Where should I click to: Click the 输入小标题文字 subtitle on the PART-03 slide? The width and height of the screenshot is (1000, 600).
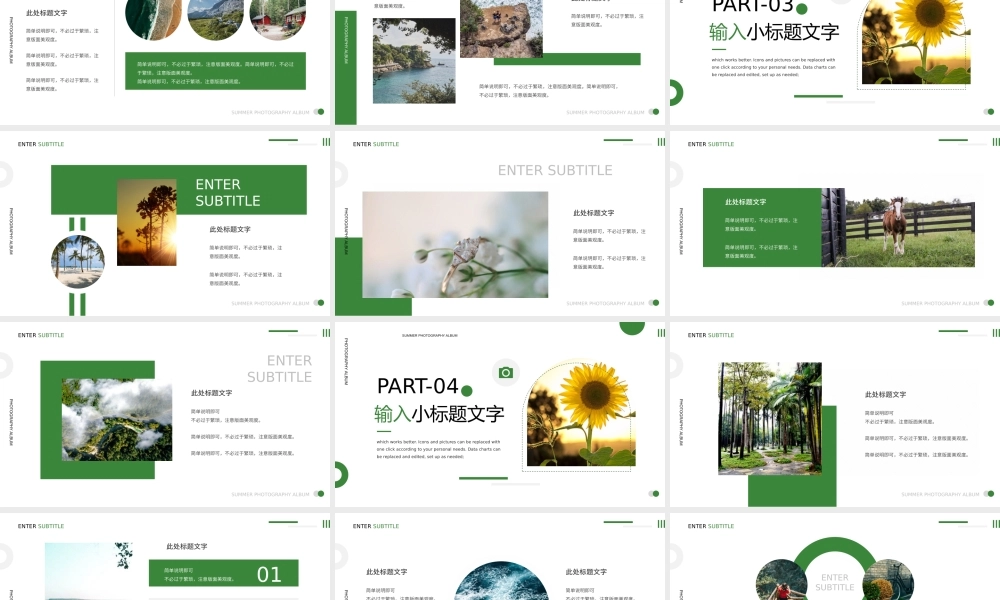pyautogui.click(x=774, y=32)
